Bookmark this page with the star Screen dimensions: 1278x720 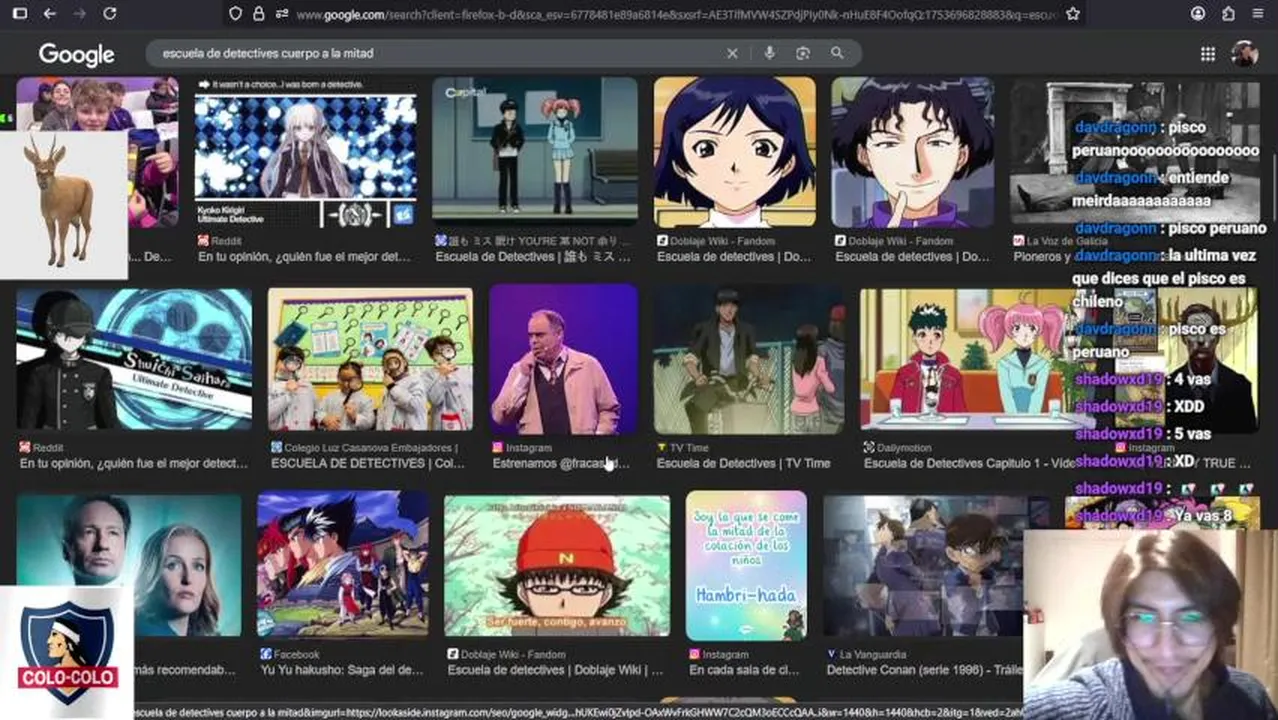tap(1073, 14)
